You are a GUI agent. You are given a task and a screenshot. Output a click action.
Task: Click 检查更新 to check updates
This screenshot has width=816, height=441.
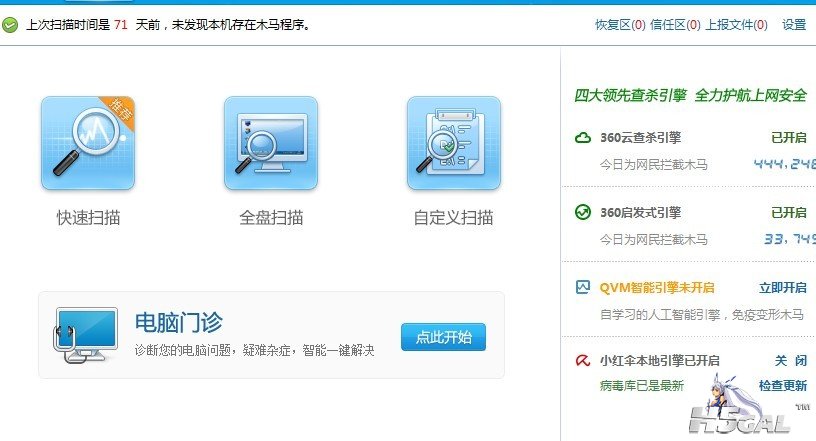pyautogui.click(x=783, y=385)
